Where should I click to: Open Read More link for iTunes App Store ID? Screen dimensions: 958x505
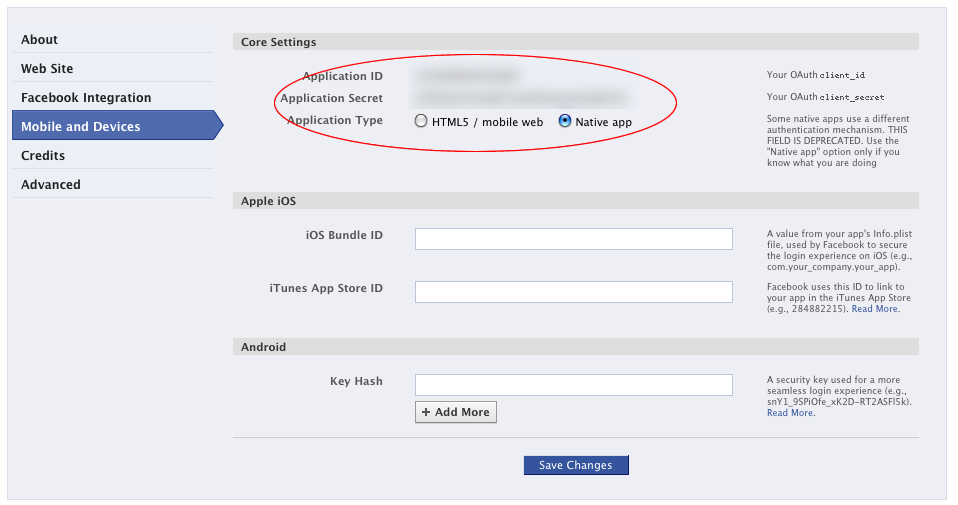tap(874, 309)
